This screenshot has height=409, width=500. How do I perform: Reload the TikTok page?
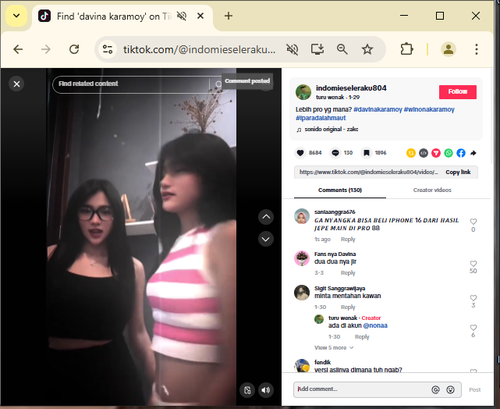click(74, 49)
